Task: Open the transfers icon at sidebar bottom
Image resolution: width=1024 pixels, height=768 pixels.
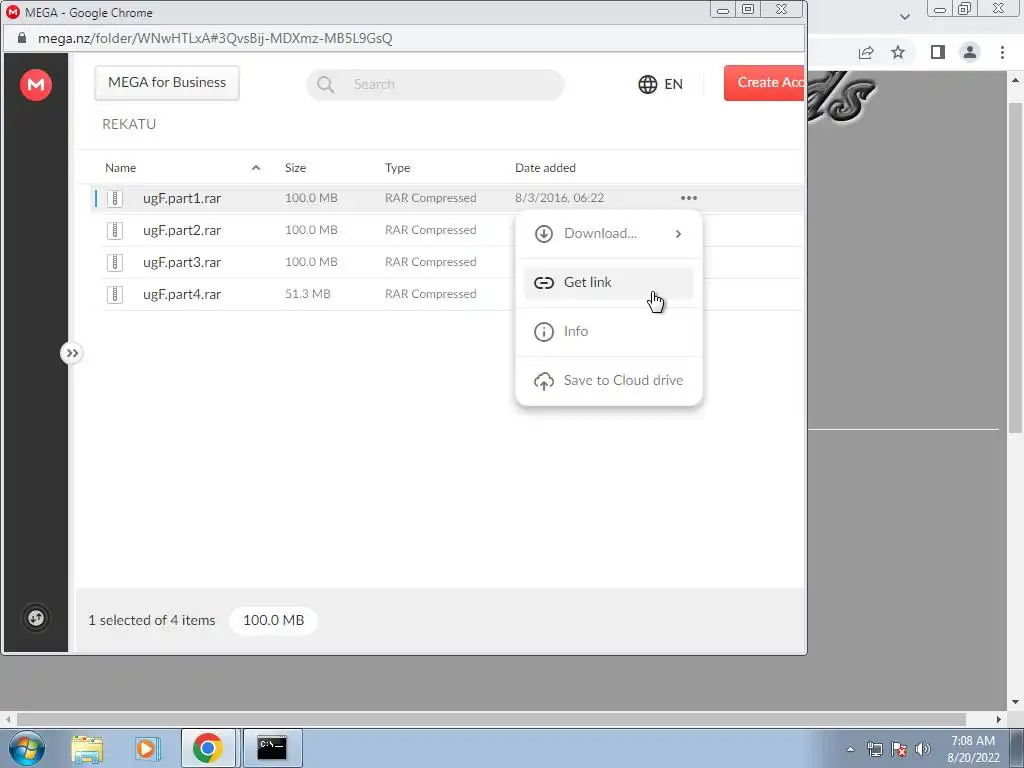Action: [x=36, y=618]
